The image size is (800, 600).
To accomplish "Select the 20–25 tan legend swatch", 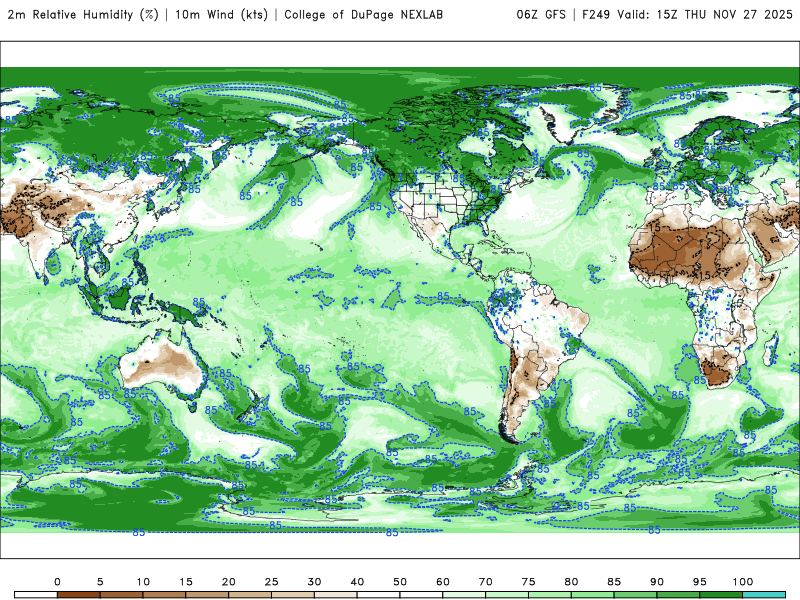I will click(250, 595).
